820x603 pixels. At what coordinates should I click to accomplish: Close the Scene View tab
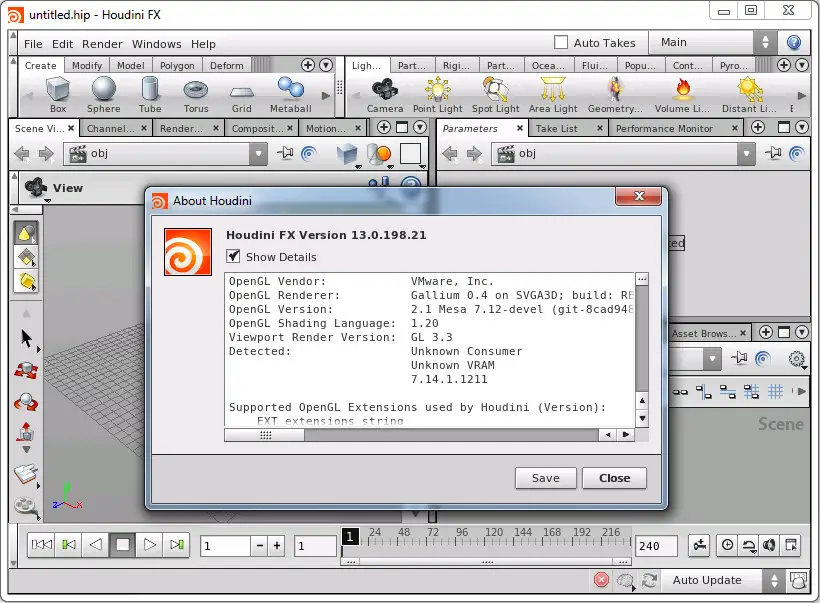click(71, 128)
